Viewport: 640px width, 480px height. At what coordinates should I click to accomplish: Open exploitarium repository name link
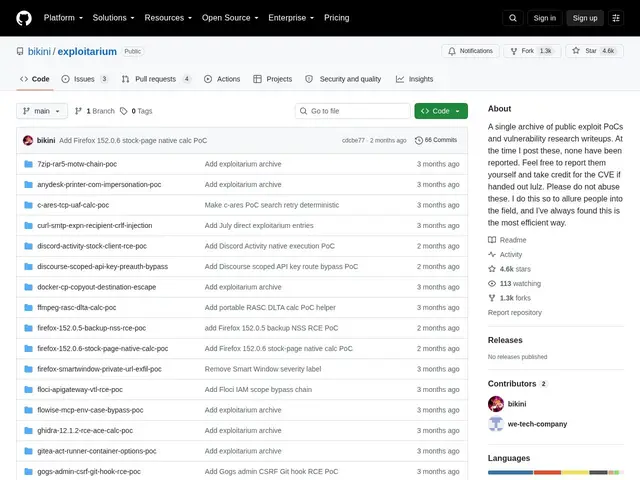click(x=87, y=51)
